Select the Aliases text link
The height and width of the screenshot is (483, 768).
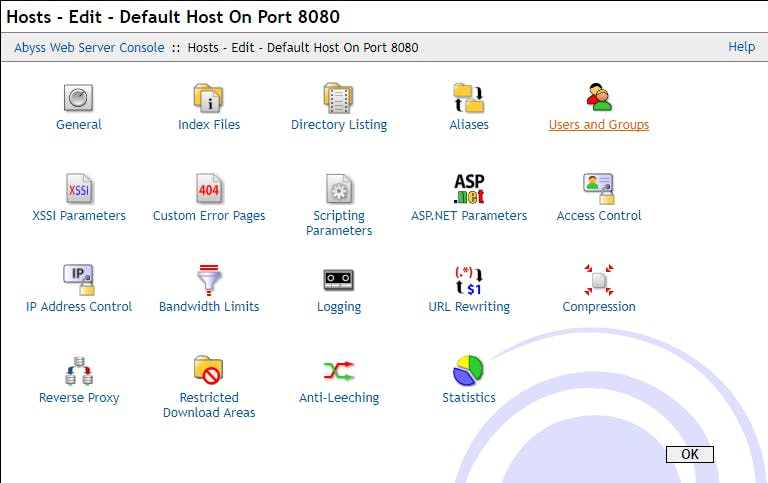[469, 124]
